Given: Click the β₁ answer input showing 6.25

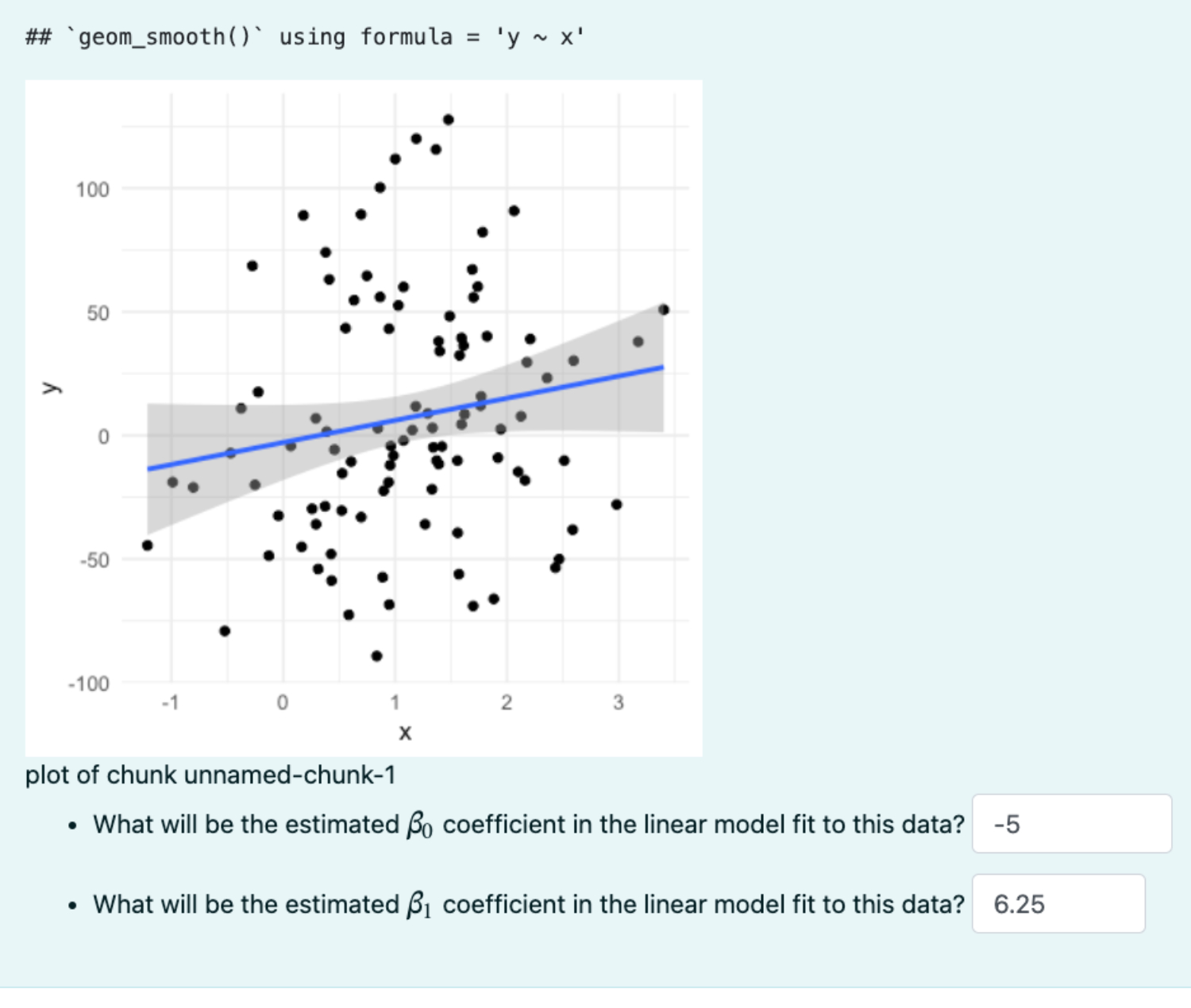Looking at the screenshot, I should (x=1058, y=904).
